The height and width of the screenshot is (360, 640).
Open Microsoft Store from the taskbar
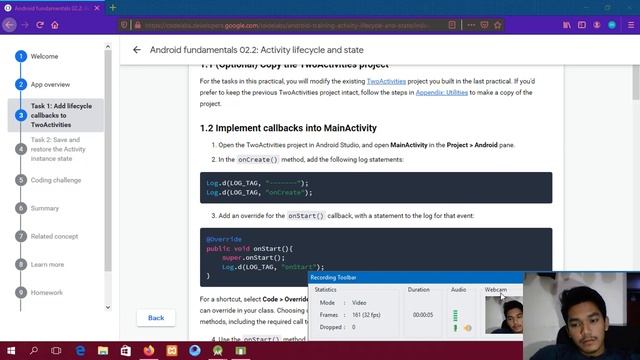click(126, 351)
